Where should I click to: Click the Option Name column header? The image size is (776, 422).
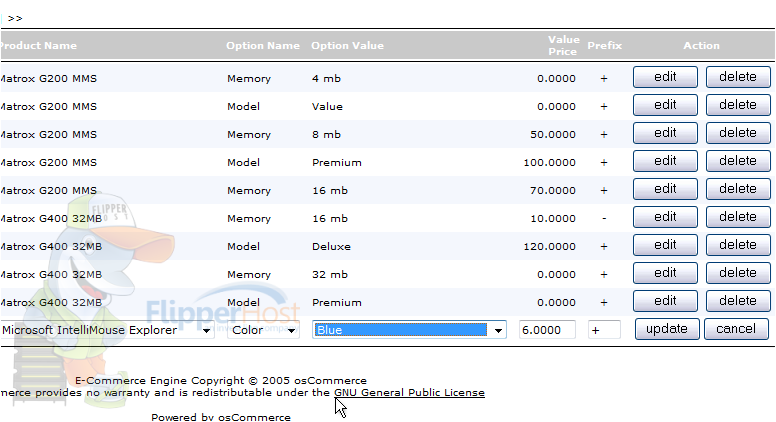263,46
